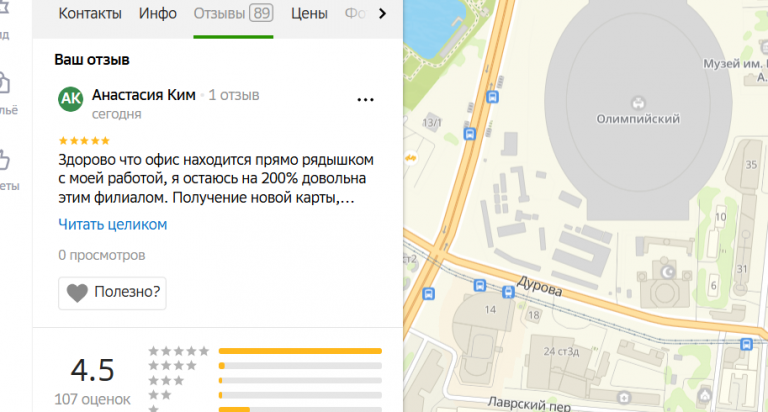The width and height of the screenshot is (768, 412).
Task: Click the Олимпийский label on map
Action: click(638, 119)
